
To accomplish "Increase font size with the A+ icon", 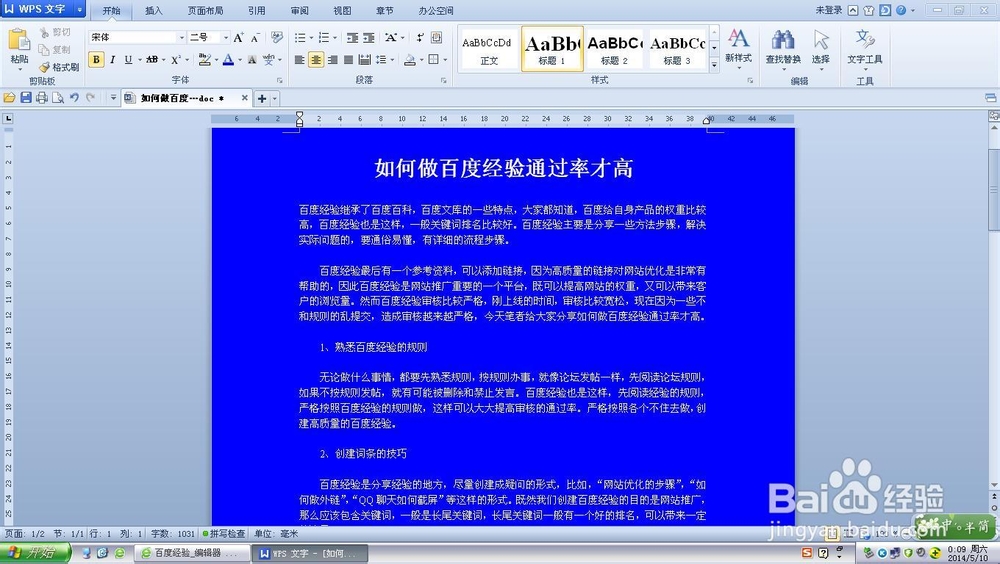I will point(238,38).
